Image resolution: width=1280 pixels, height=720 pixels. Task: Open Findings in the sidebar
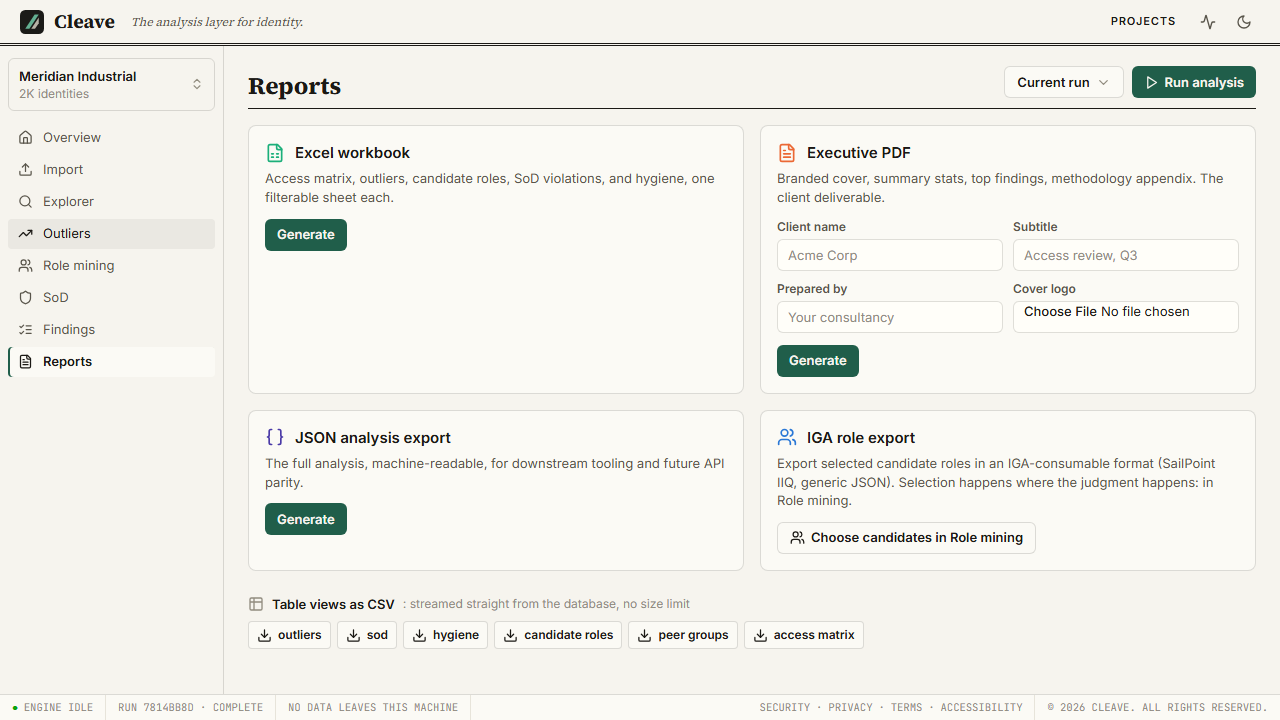[x=111, y=329]
